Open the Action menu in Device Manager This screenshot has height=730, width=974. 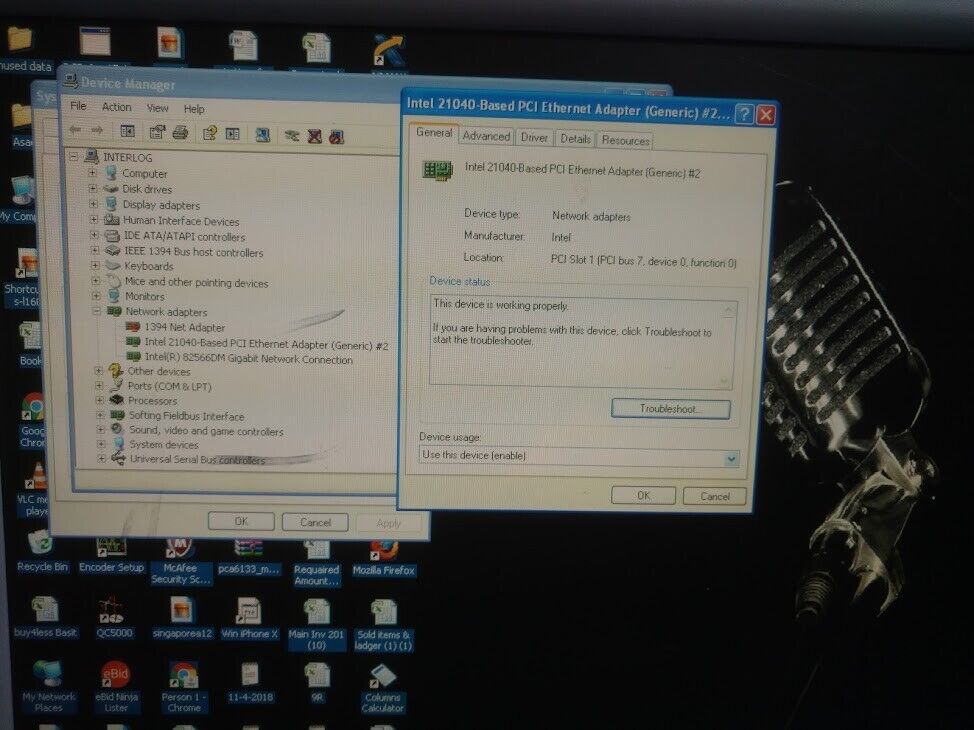116,107
